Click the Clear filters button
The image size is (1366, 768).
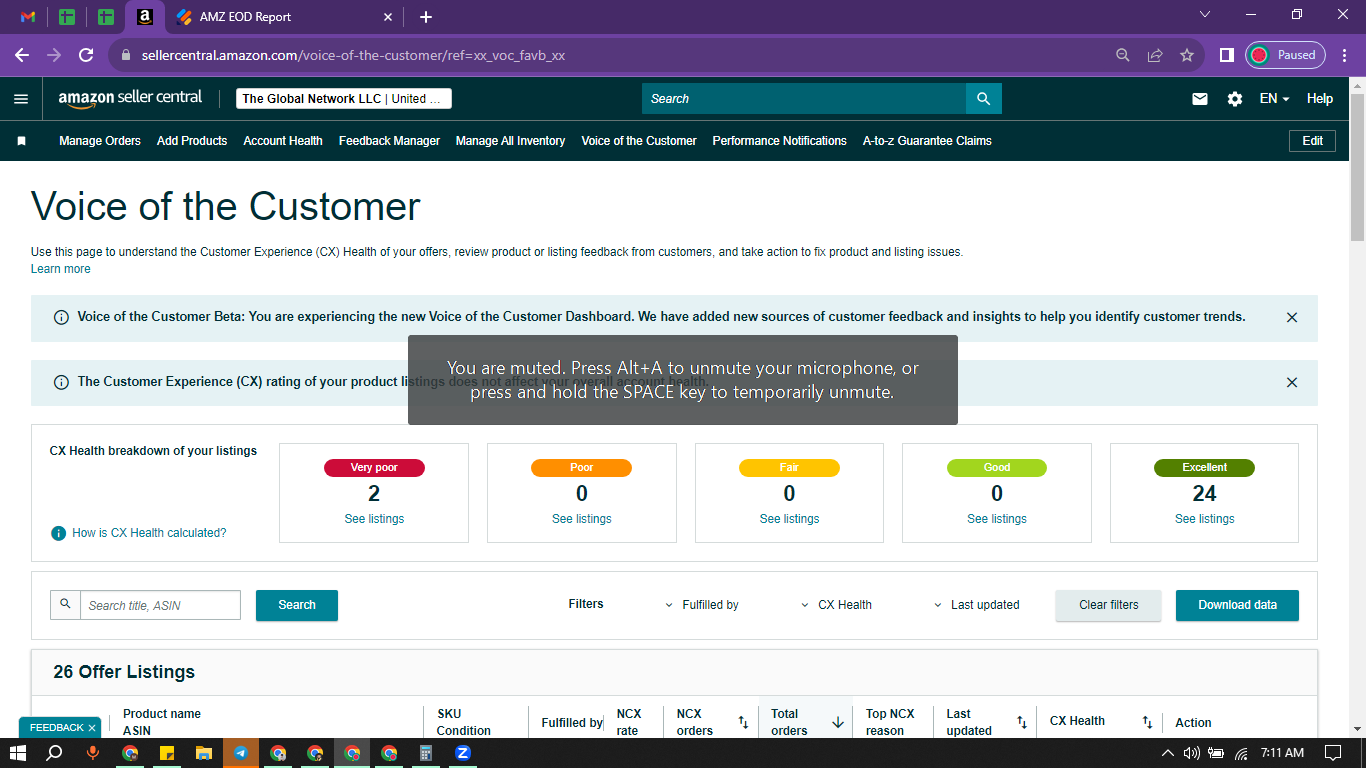coord(1109,605)
